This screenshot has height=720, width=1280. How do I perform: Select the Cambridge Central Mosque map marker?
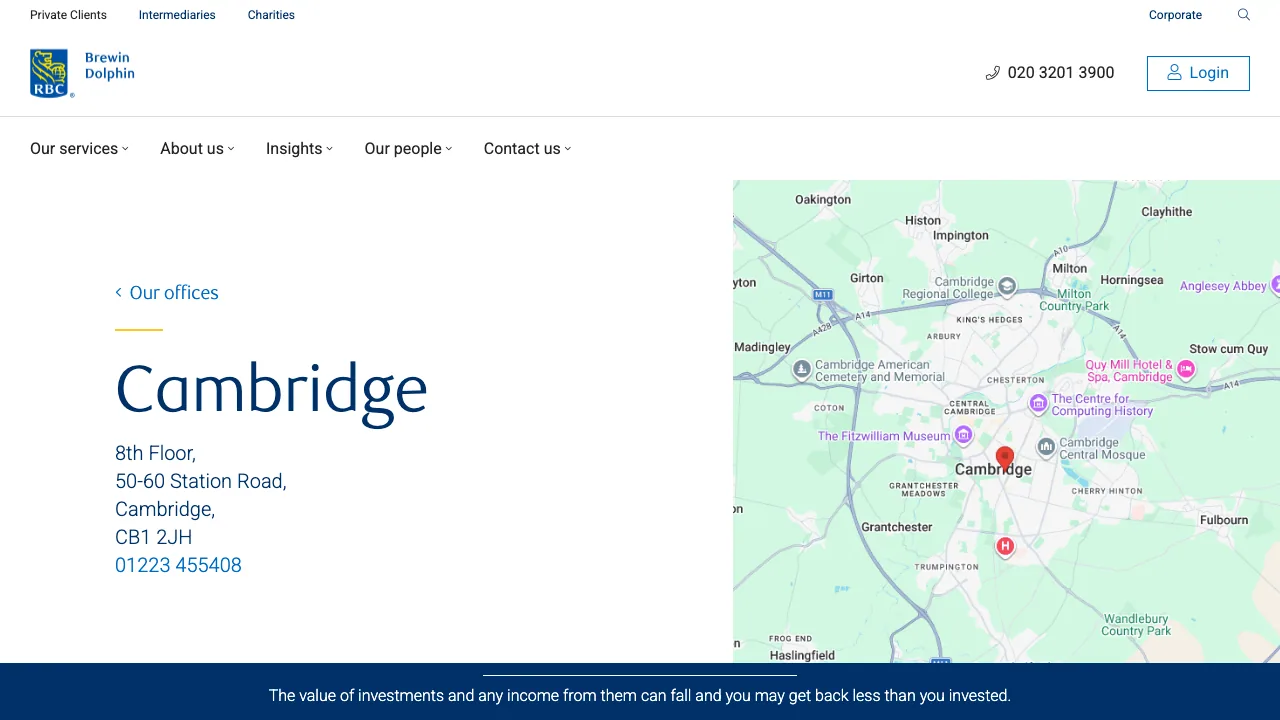pyautogui.click(x=1046, y=448)
